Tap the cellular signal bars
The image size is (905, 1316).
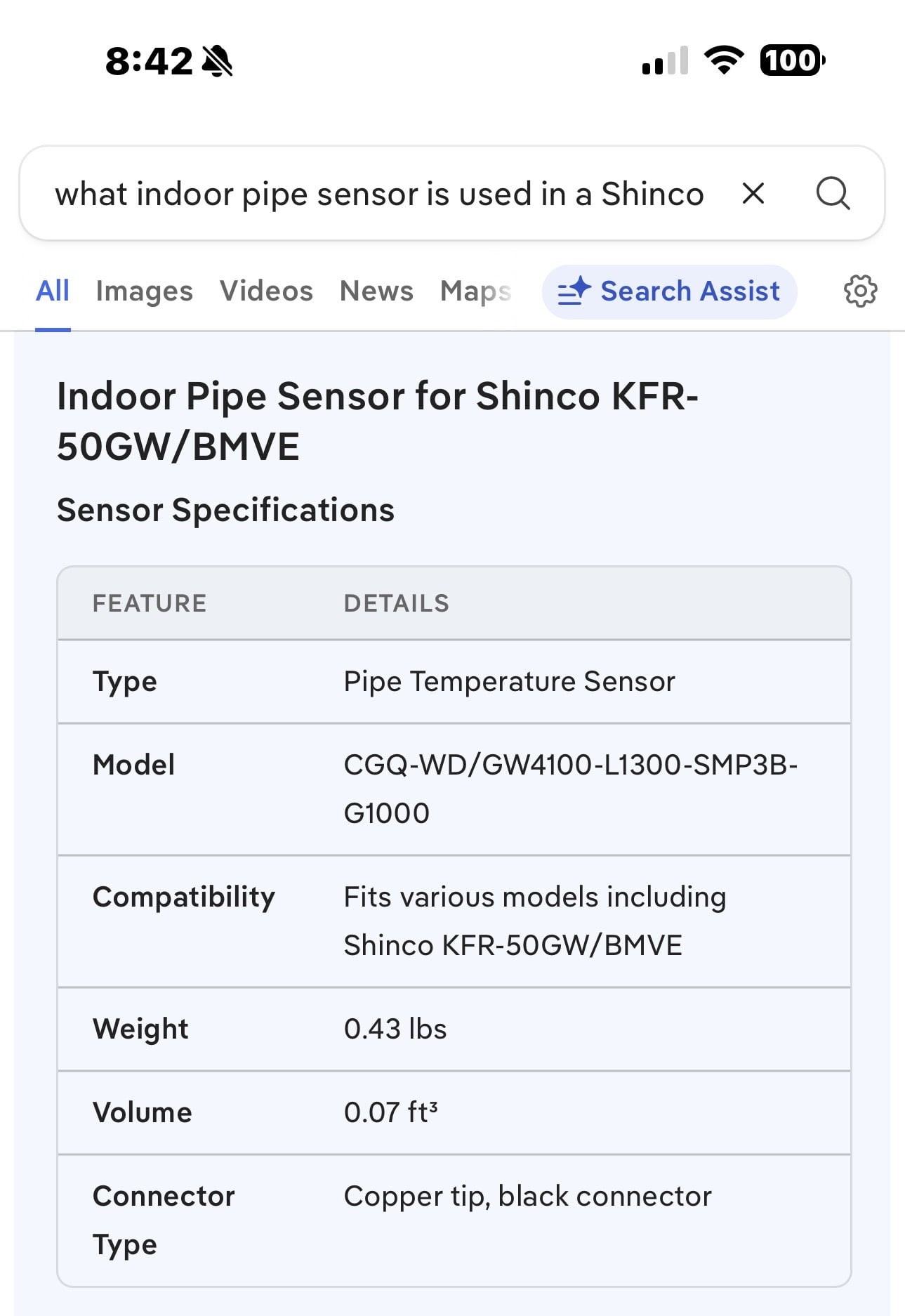point(664,61)
